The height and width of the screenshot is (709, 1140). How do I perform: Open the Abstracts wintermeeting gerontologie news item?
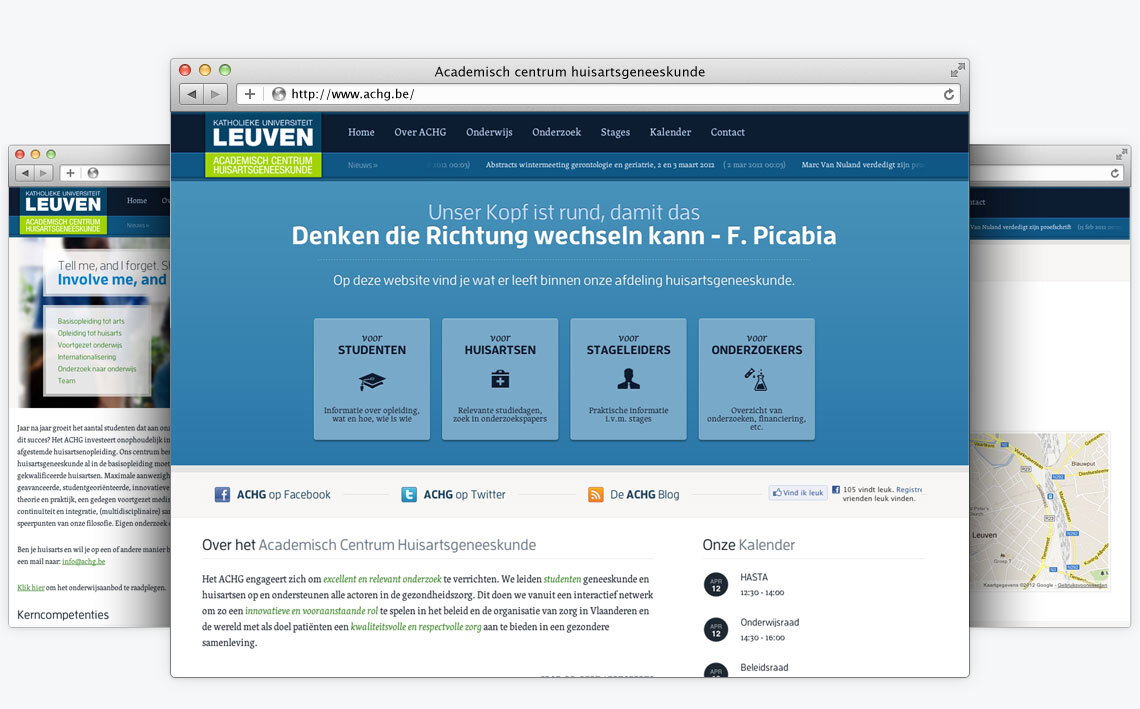(x=600, y=165)
